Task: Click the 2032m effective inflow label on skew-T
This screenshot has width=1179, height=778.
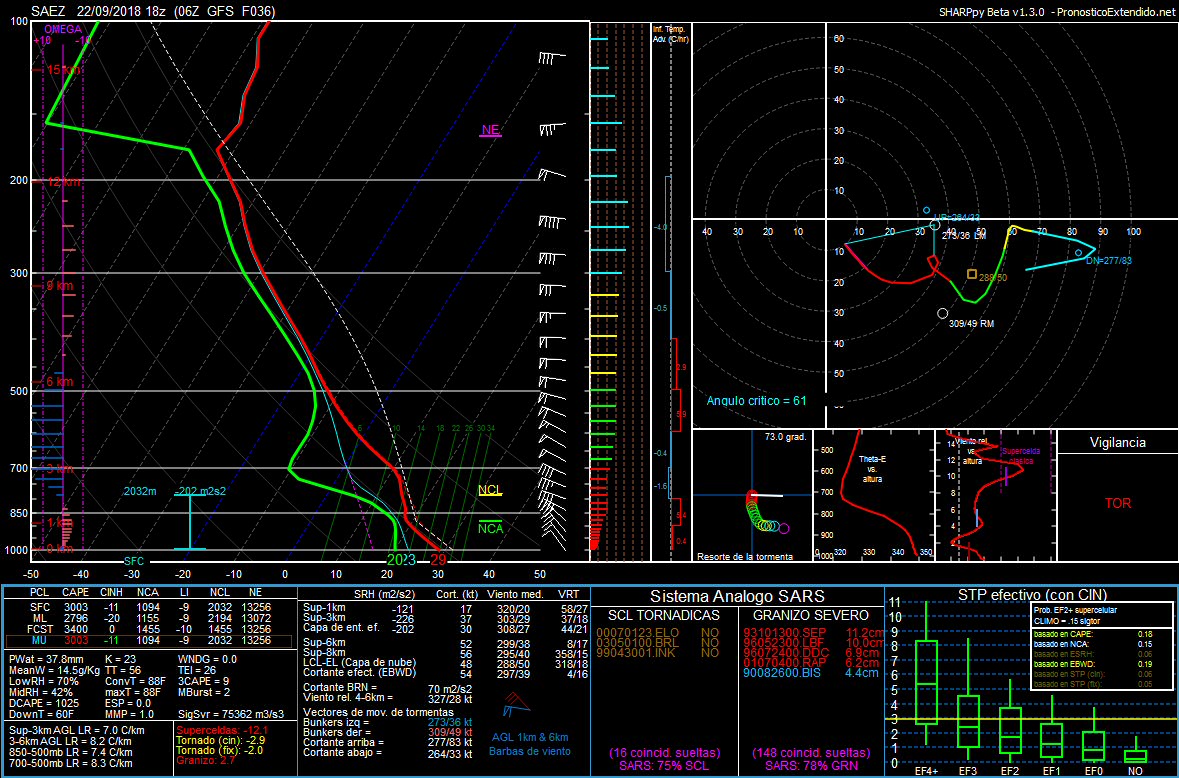Action: point(141,491)
